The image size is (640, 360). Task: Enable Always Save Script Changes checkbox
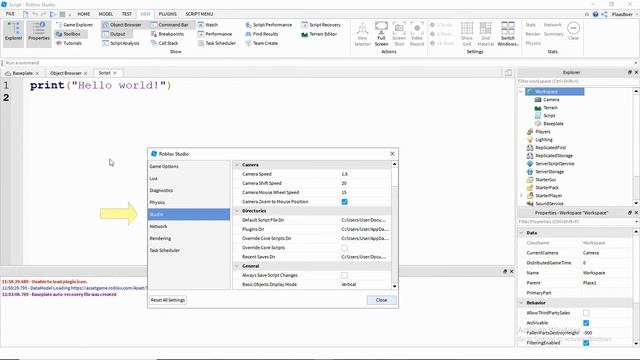coord(344,275)
